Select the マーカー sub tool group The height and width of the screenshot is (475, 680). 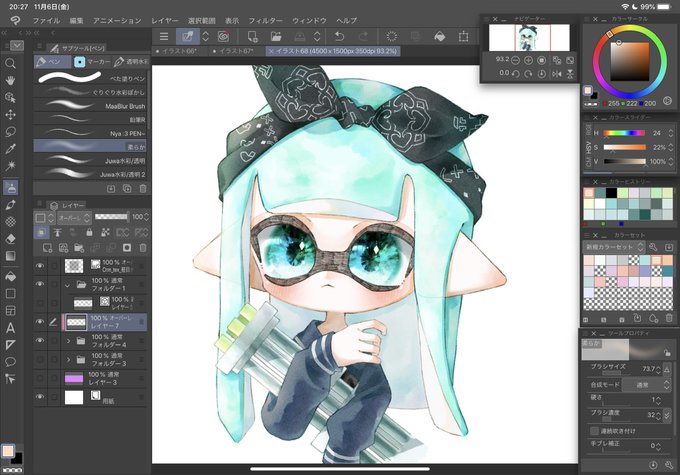(92, 62)
